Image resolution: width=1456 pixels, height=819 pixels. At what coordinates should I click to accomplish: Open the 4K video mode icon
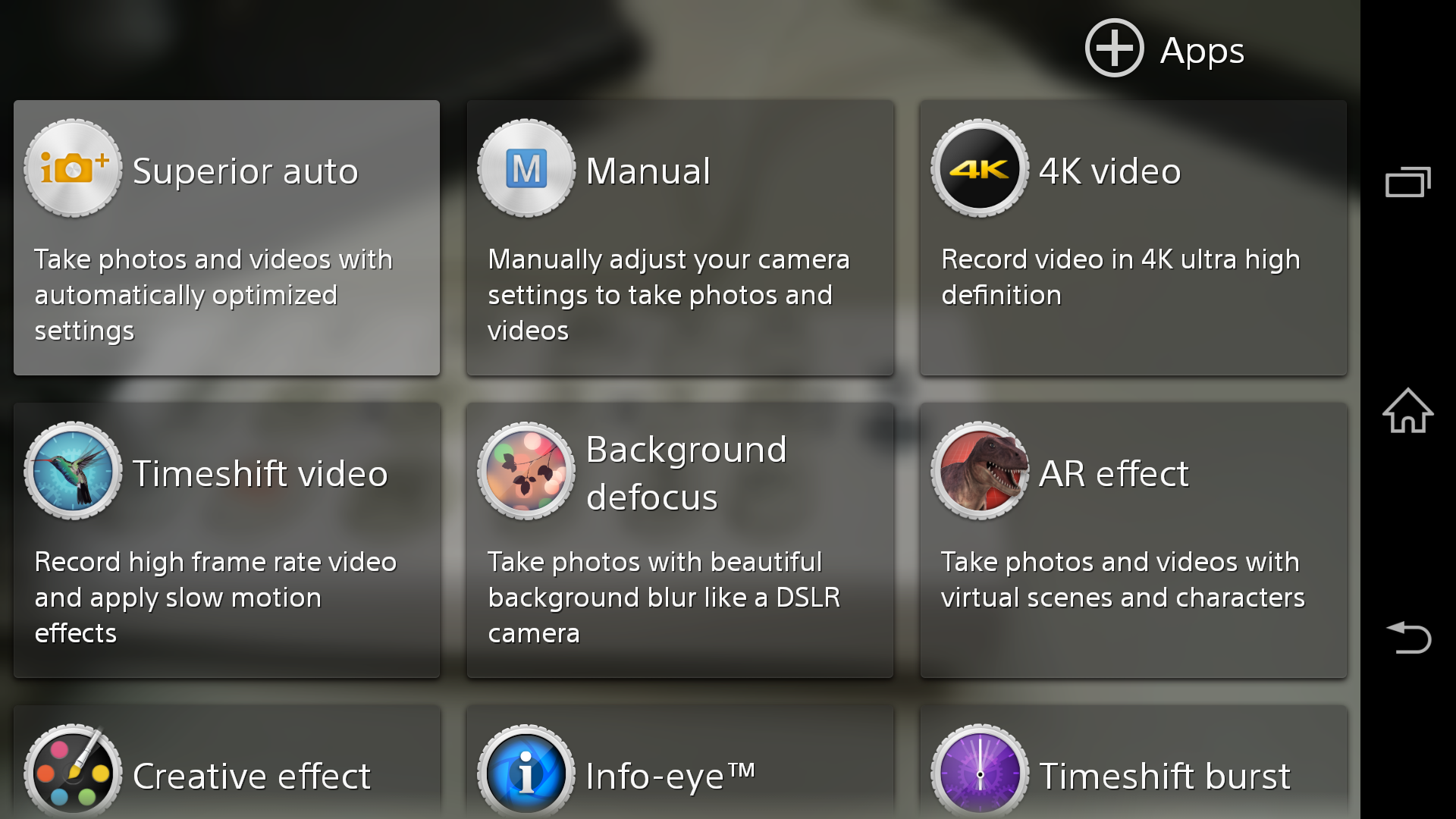click(980, 168)
